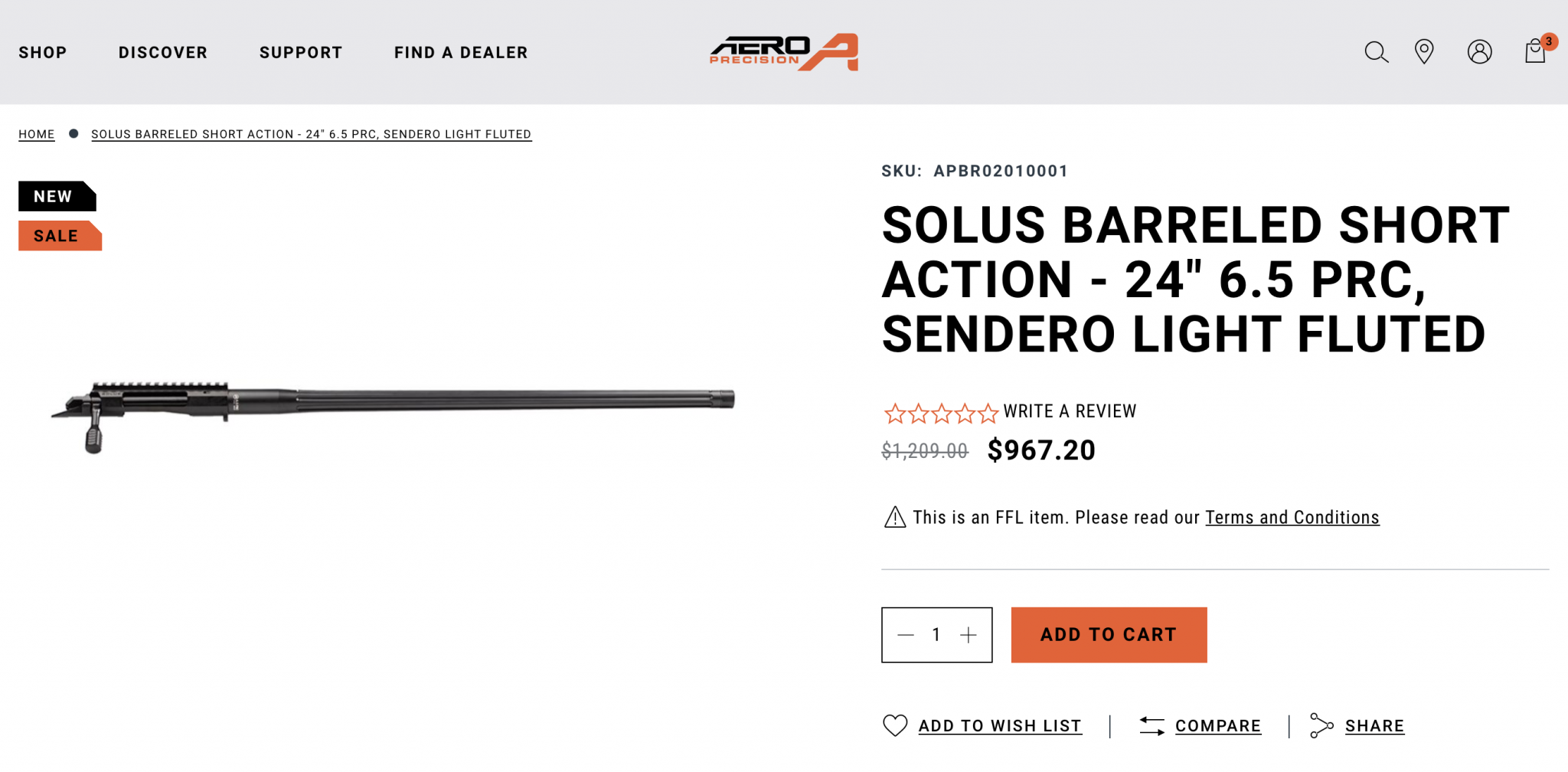Click the compare arrows icon
This screenshot has height=772, width=1568.
[x=1151, y=725]
